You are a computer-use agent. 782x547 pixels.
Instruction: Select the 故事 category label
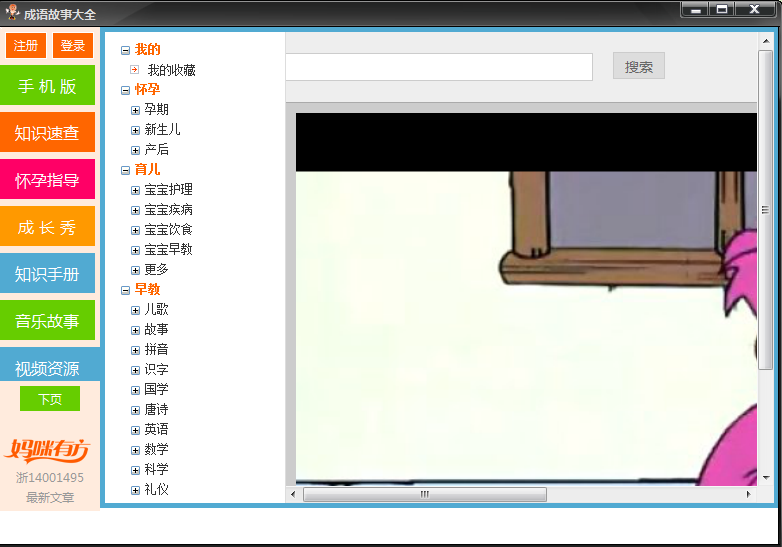click(x=157, y=330)
